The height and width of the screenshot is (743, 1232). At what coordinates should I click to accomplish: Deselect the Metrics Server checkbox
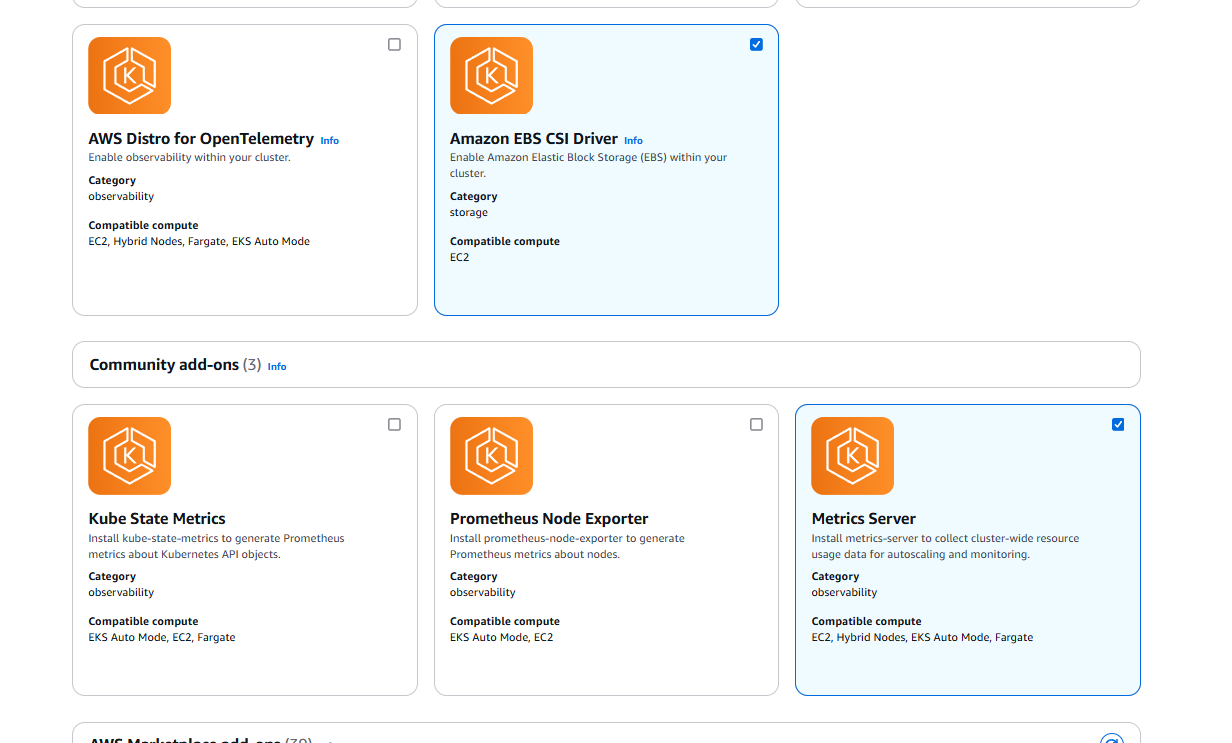[1118, 424]
